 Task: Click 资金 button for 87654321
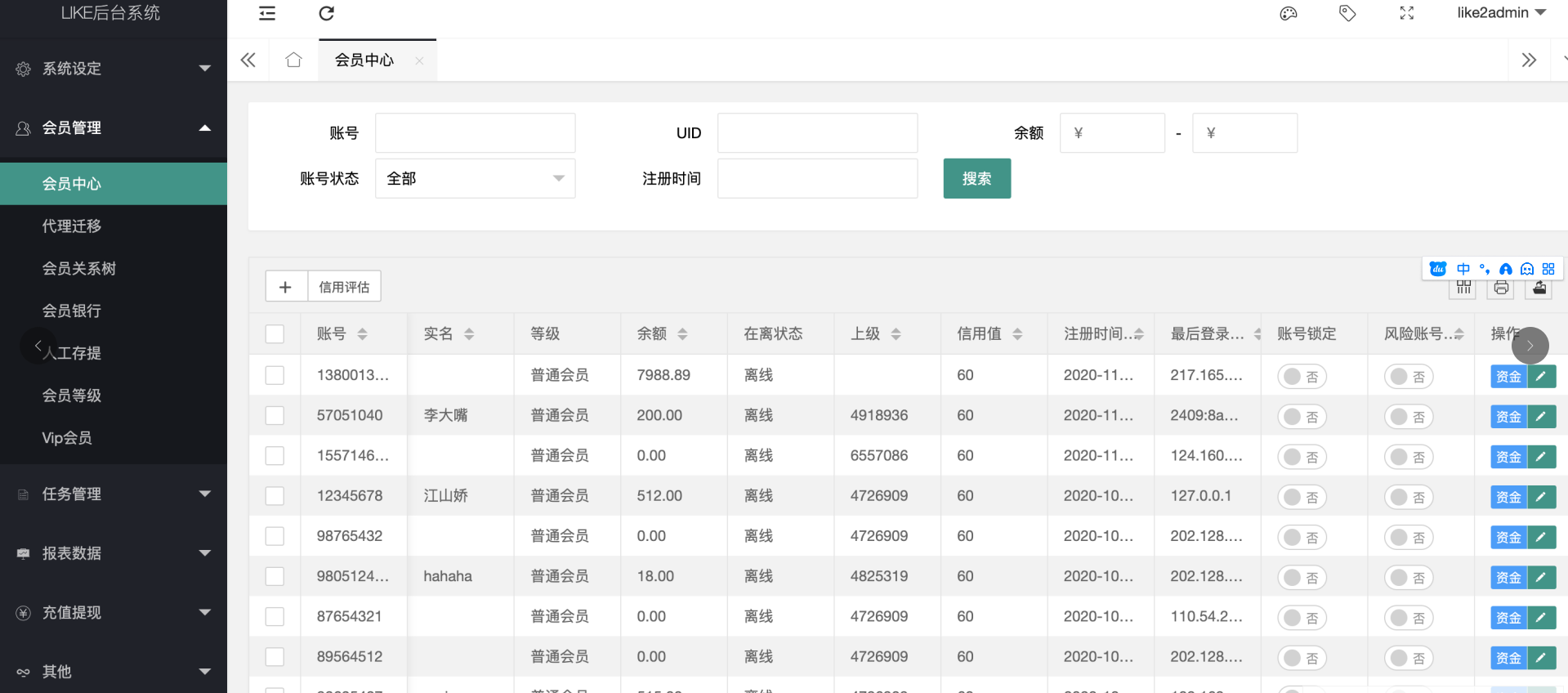pyautogui.click(x=1508, y=618)
